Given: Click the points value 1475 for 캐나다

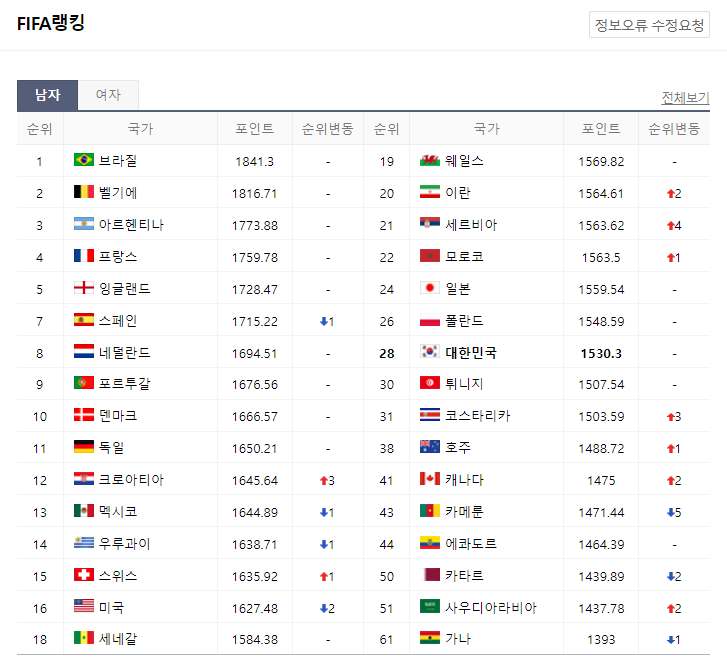Looking at the screenshot, I should coord(601,481).
